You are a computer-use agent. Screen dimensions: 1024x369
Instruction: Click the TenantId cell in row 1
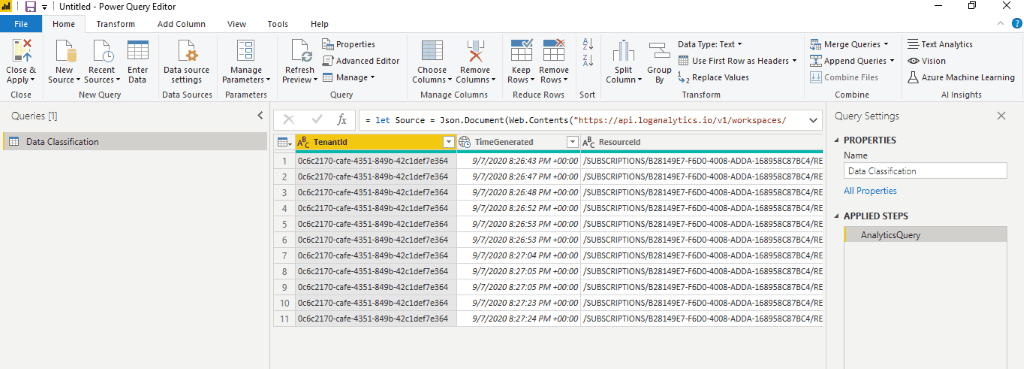point(376,161)
